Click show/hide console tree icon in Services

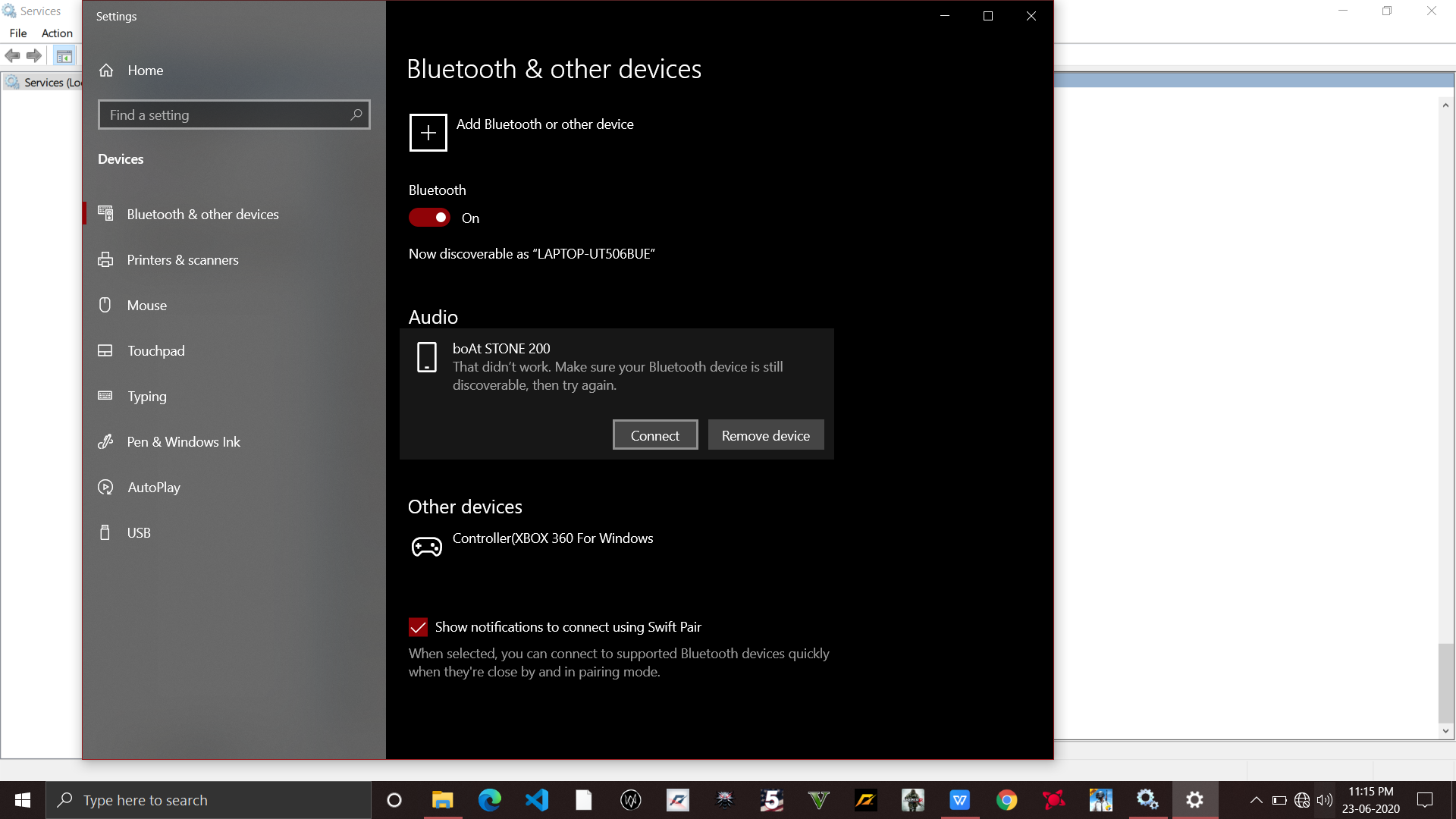(x=64, y=56)
